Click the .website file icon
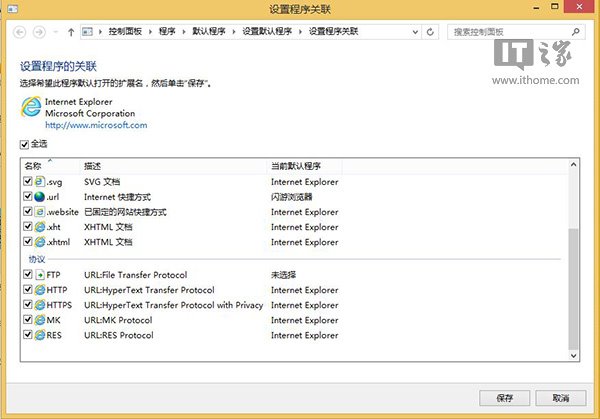The height and width of the screenshot is (419, 600). coord(40,212)
